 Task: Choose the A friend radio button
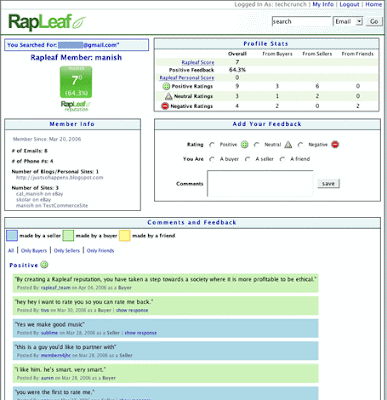pyautogui.click(x=283, y=159)
